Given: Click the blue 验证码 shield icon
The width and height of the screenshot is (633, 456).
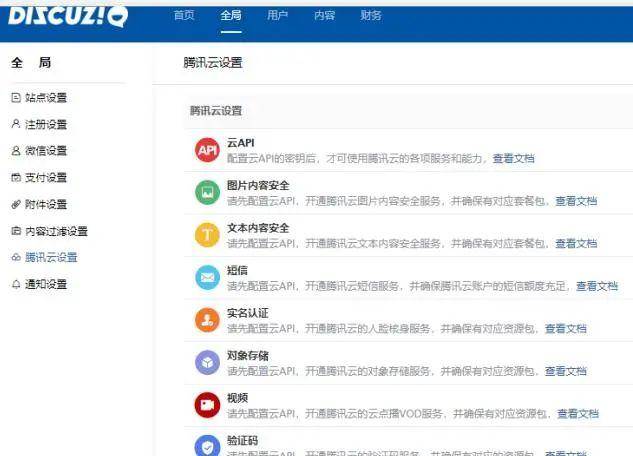Looking at the screenshot, I should click(x=208, y=446).
